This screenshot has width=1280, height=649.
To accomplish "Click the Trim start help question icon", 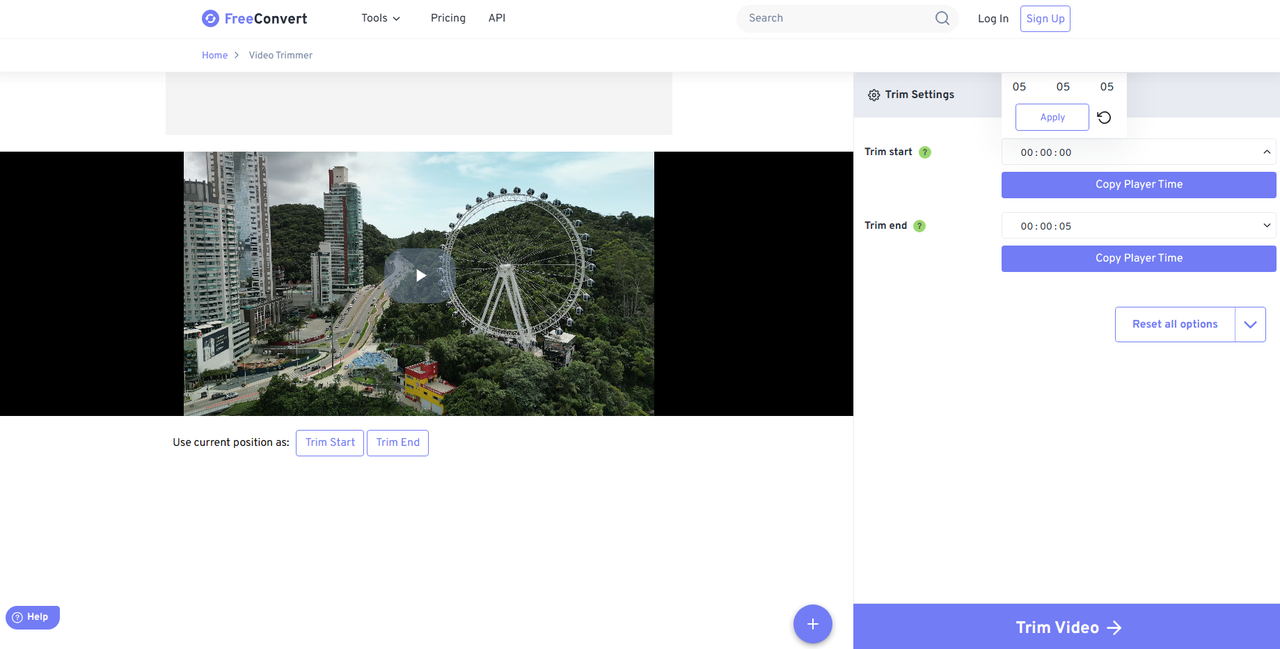I will (x=925, y=152).
